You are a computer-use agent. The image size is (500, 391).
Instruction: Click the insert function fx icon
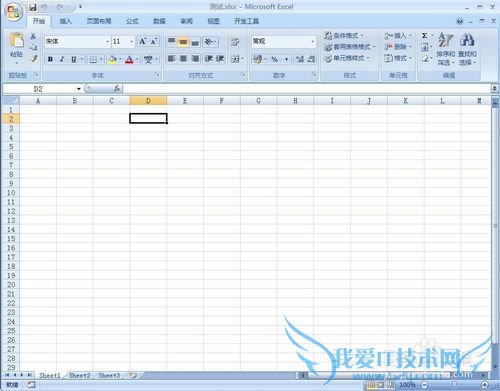pos(117,88)
